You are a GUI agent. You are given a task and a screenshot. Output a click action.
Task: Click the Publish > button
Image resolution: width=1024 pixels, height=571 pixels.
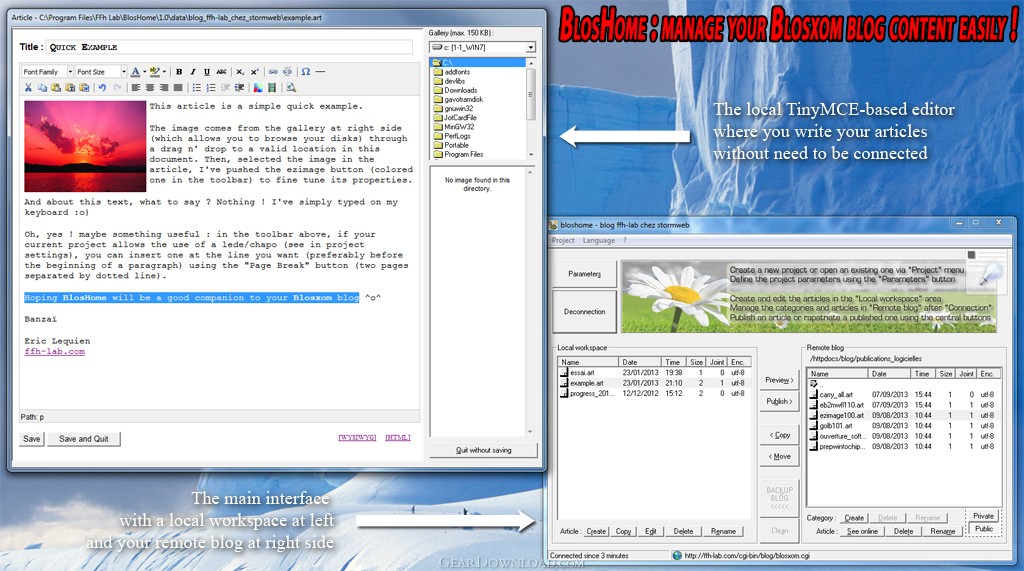(780, 402)
